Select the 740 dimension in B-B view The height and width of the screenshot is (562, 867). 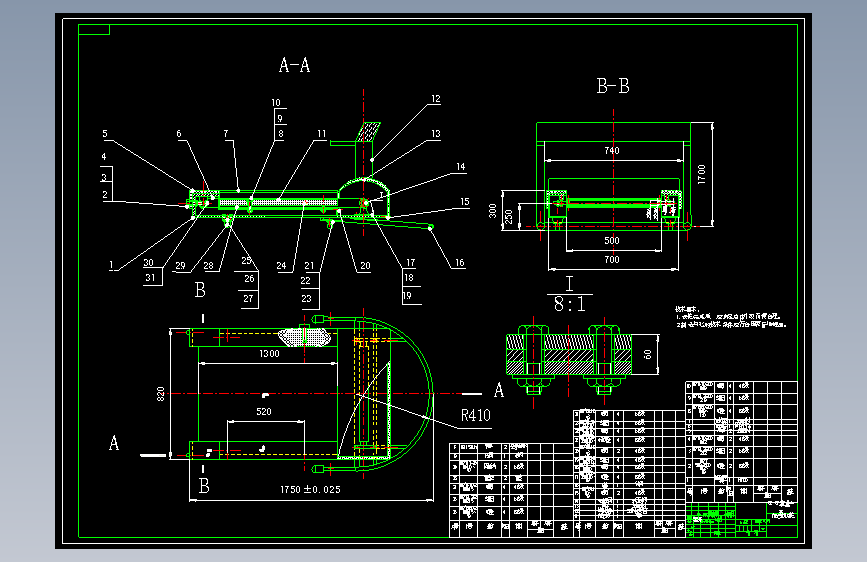click(x=612, y=150)
